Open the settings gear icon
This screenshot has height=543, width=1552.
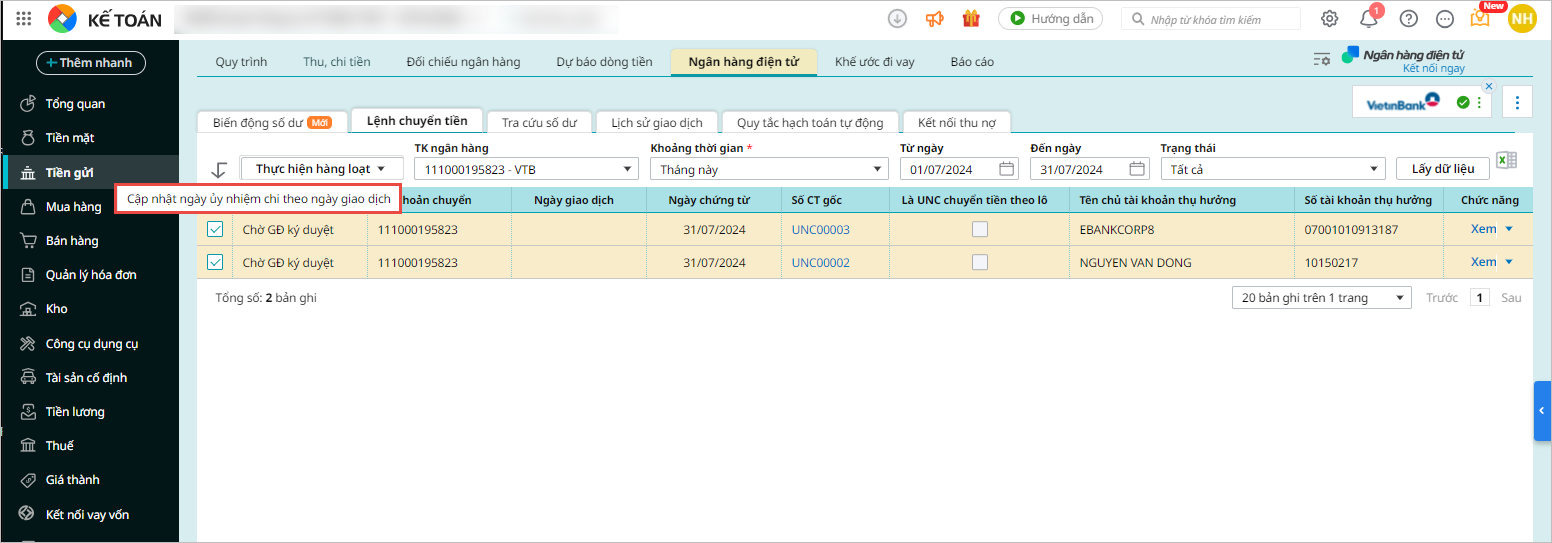point(1329,18)
